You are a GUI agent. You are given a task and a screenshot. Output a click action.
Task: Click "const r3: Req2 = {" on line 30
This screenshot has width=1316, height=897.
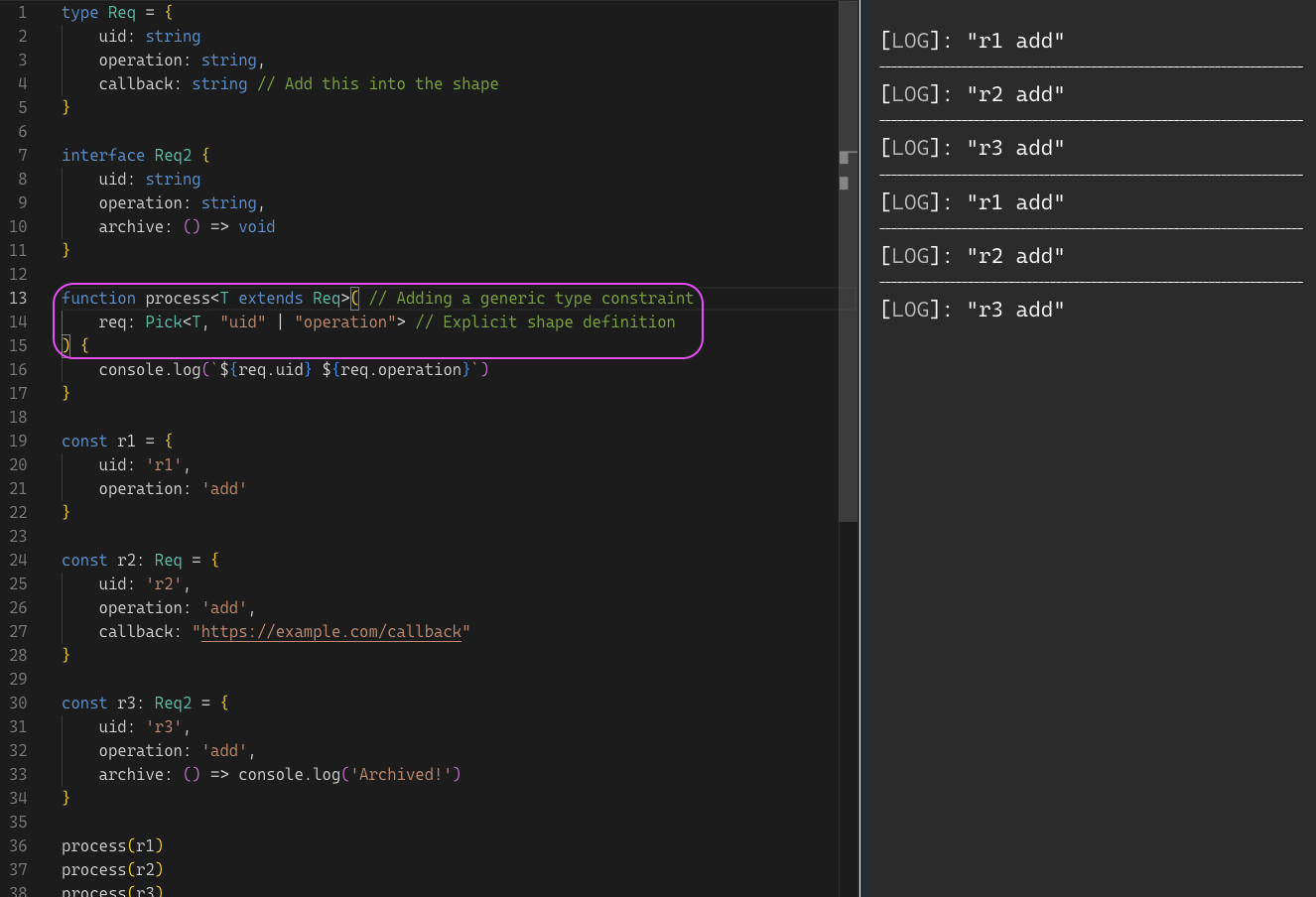tap(145, 703)
